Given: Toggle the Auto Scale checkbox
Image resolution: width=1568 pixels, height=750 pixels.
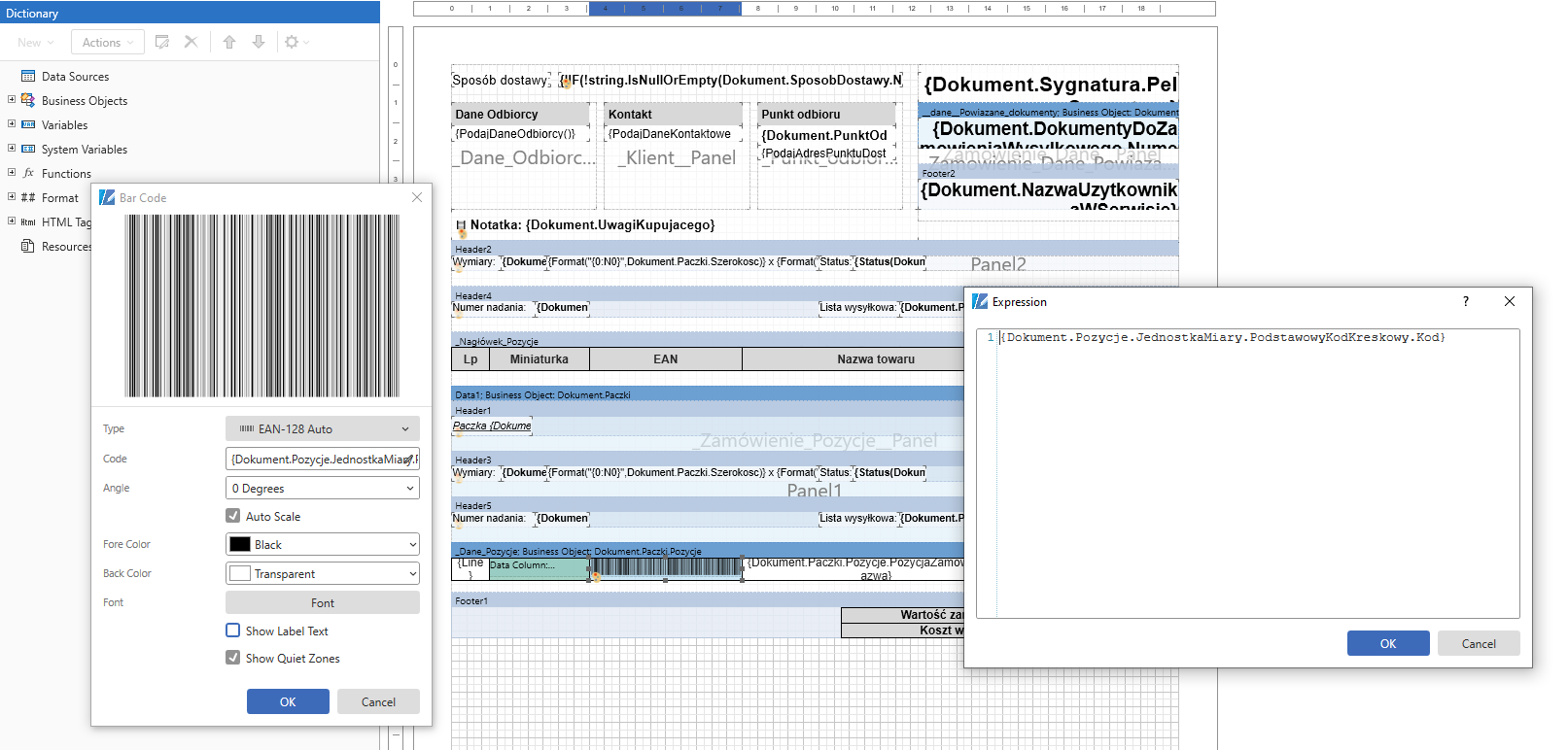Looking at the screenshot, I should tap(233, 516).
